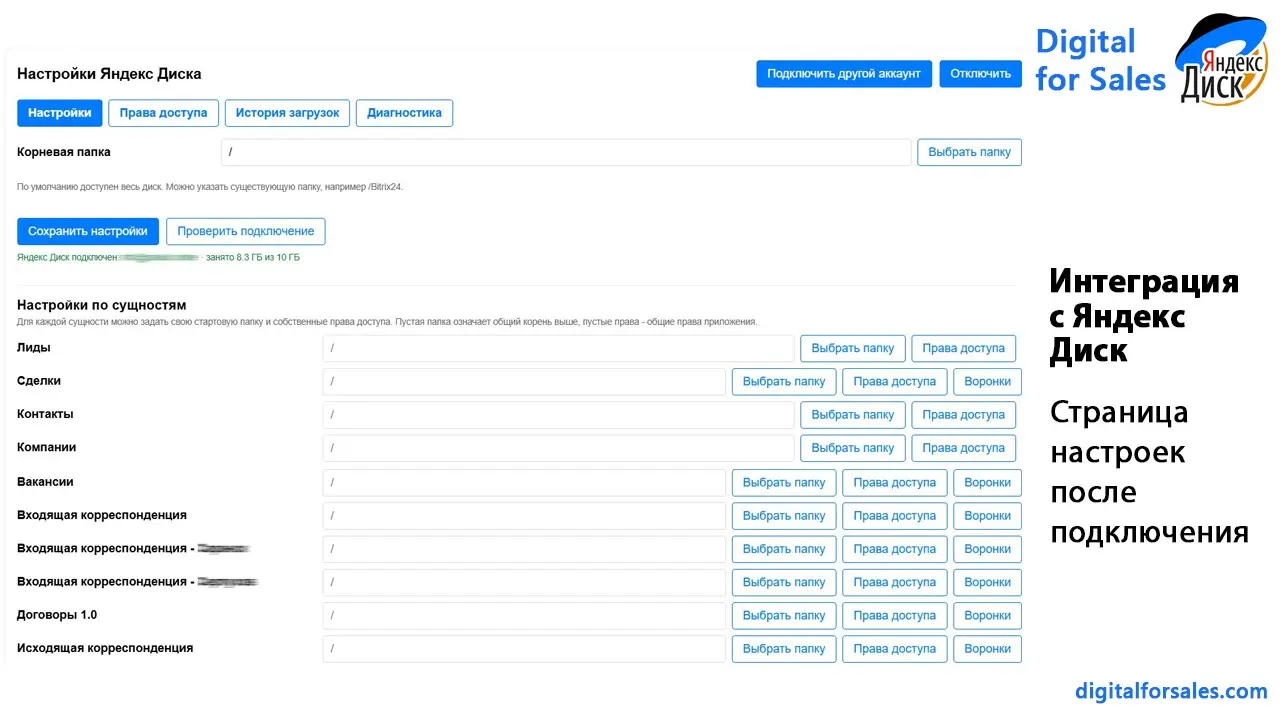Open 'Права доступа' for Вакансии
Image resolution: width=1280 pixels, height=720 pixels.
click(x=895, y=483)
